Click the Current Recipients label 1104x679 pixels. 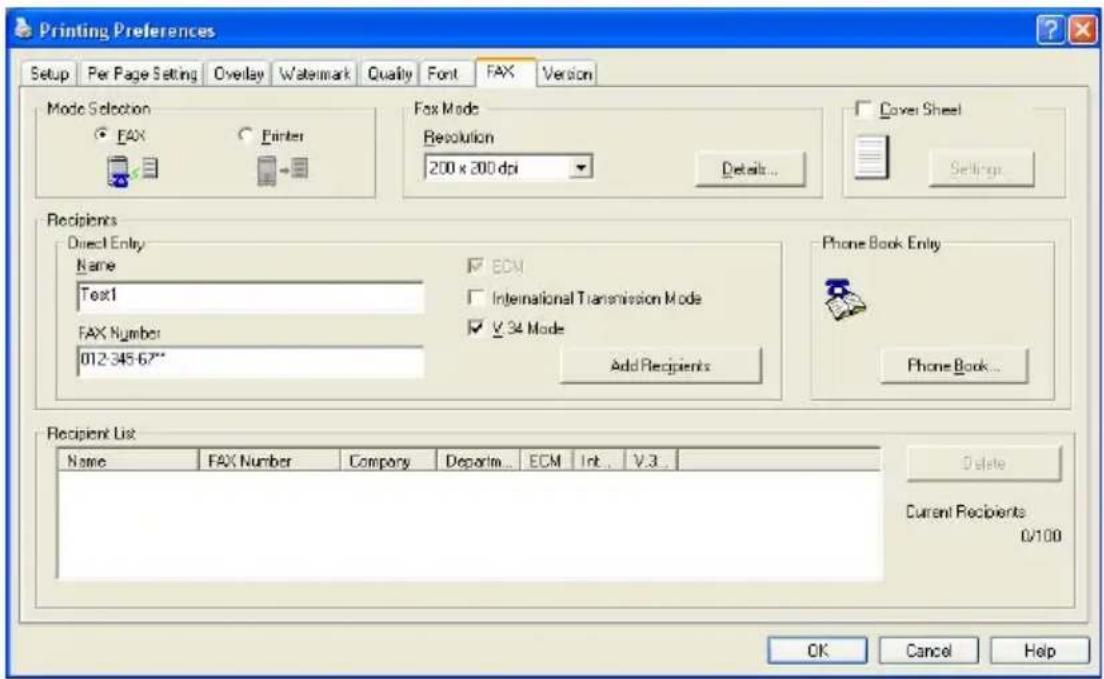pyautogui.click(x=965, y=512)
